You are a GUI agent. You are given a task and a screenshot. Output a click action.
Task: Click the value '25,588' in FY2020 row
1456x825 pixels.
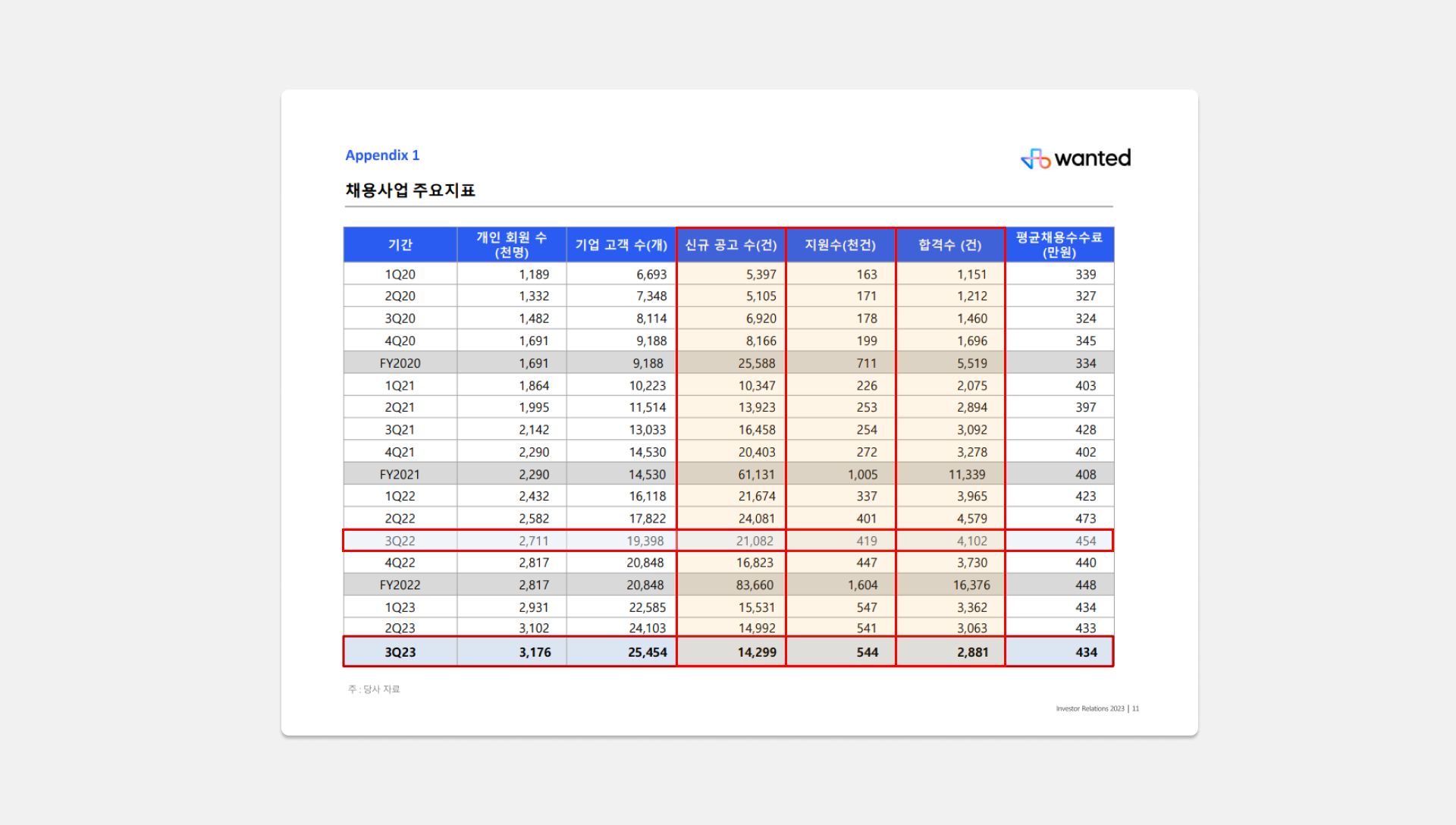(757, 364)
